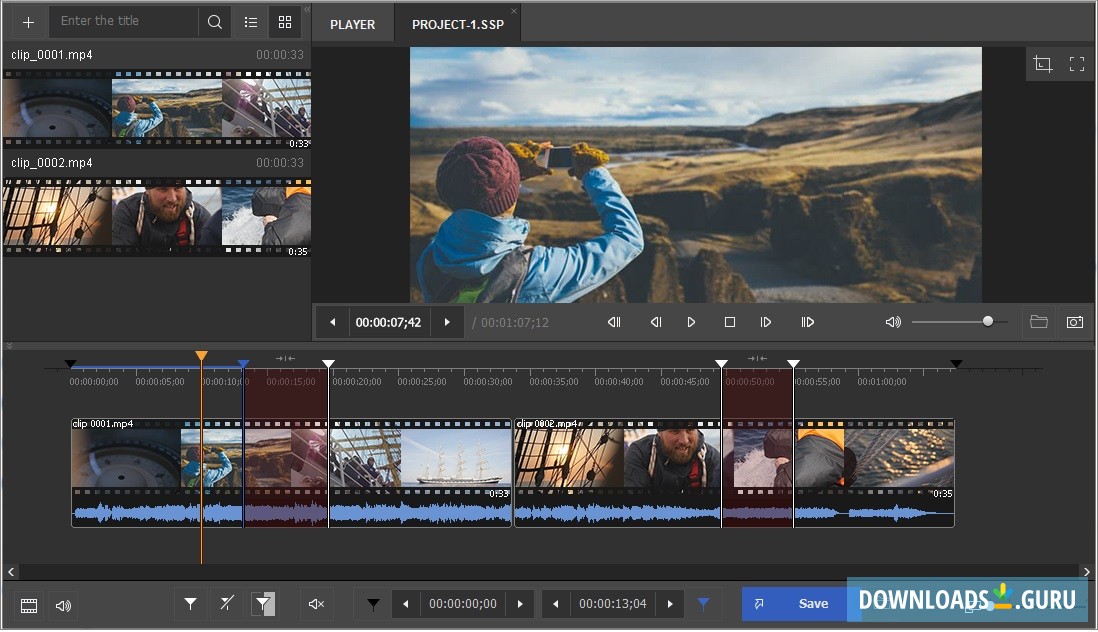Image resolution: width=1098 pixels, height=632 pixels.
Task: Increase the 00:00:13;04 end time with right arrow
Action: 670,604
